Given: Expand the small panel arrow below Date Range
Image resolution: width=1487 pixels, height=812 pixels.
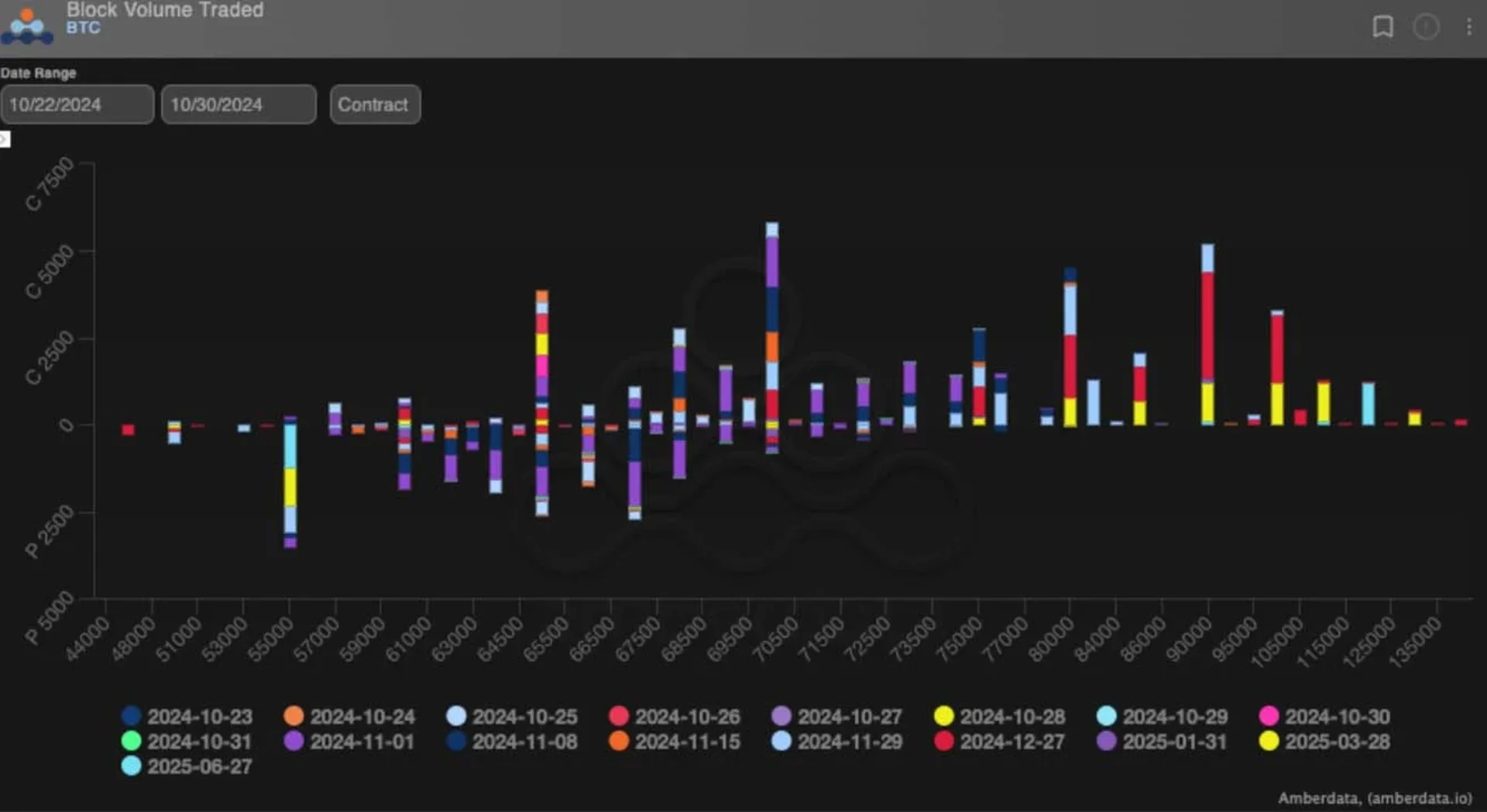Looking at the screenshot, I should point(5,139).
